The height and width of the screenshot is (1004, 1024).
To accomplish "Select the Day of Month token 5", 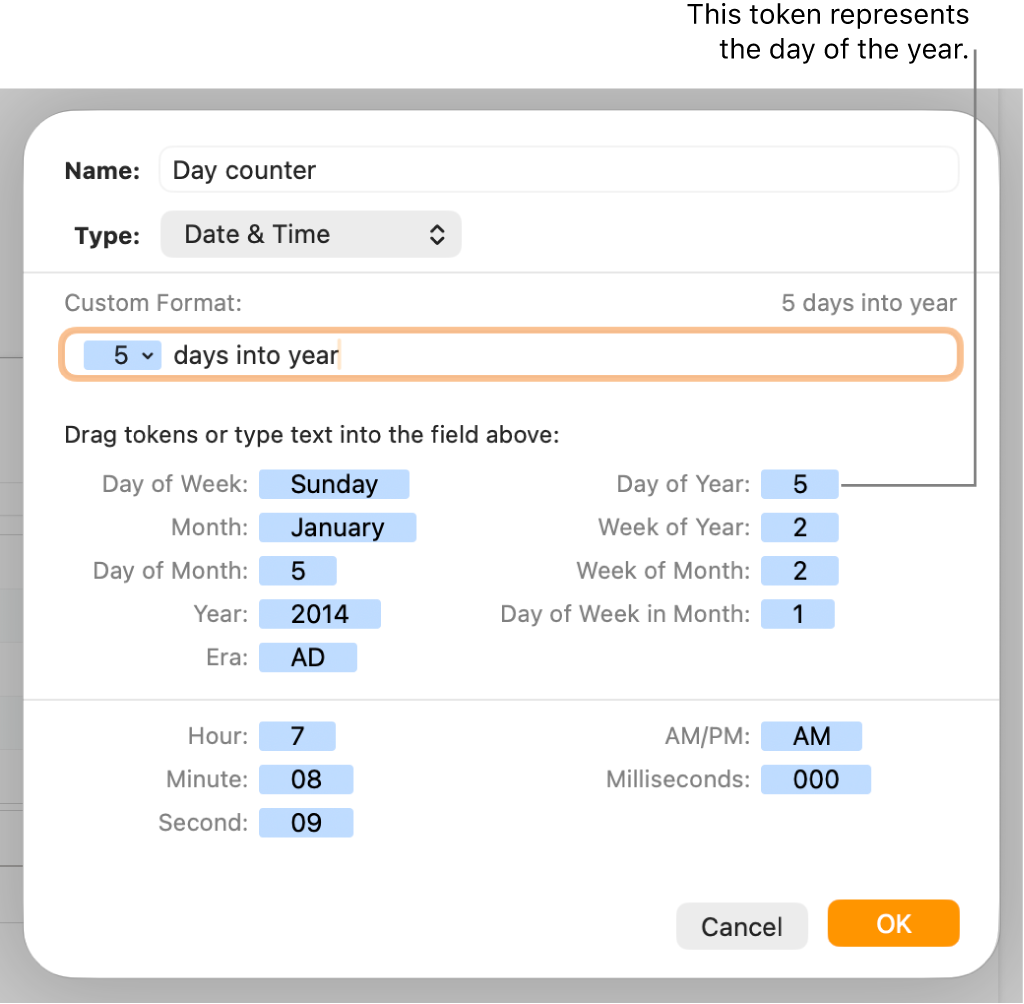I will tap(297, 571).
